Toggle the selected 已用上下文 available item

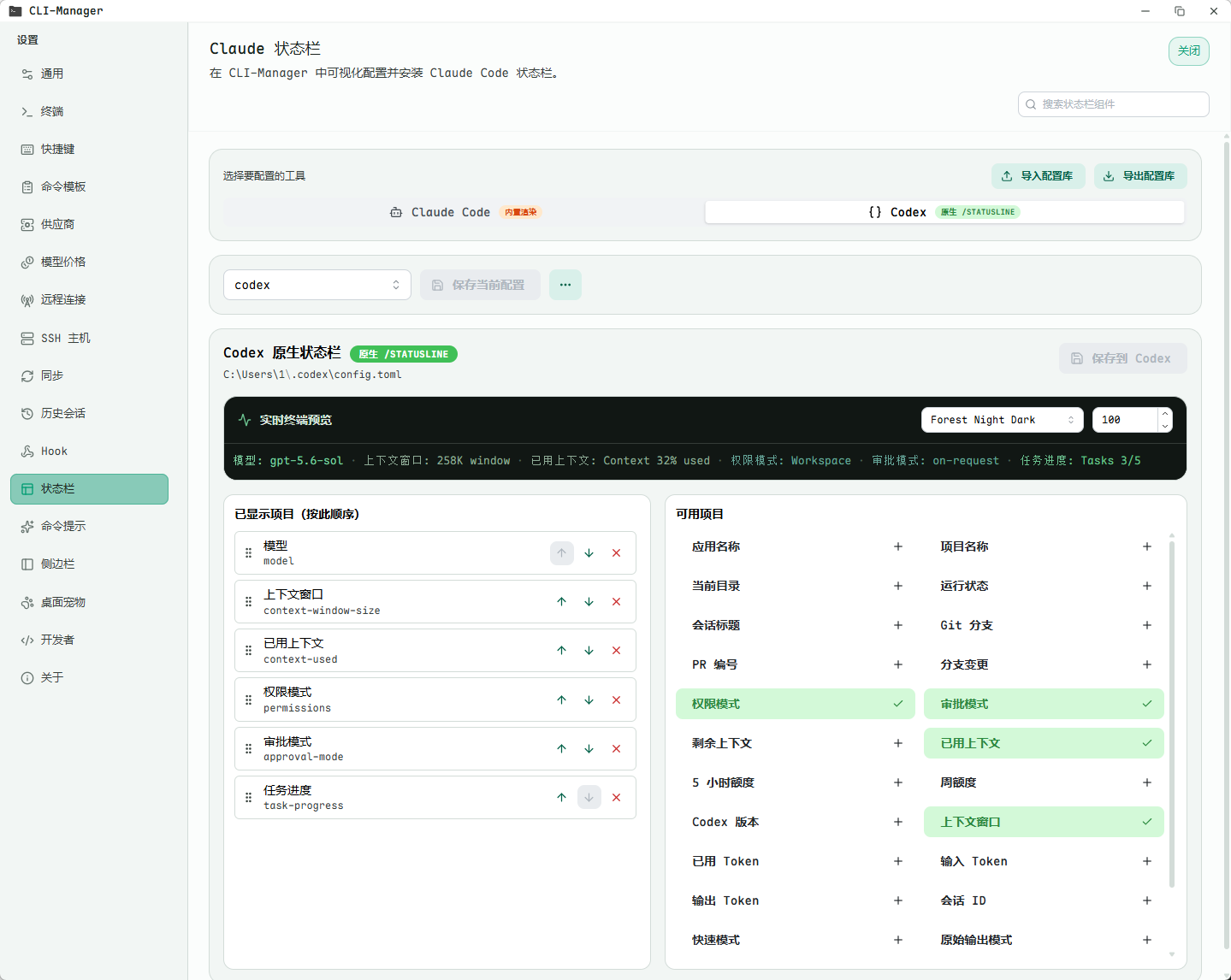(x=1044, y=743)
